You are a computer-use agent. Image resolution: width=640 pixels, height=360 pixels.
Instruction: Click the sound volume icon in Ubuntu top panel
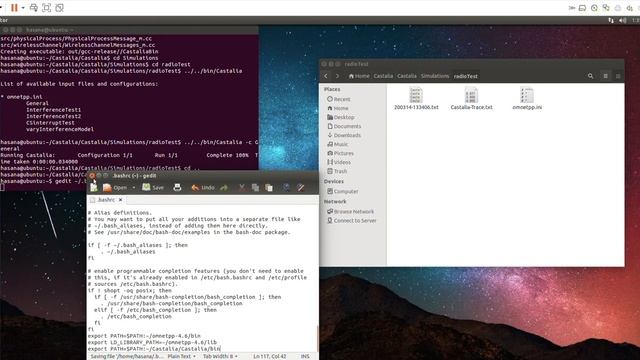click(622, 20)
